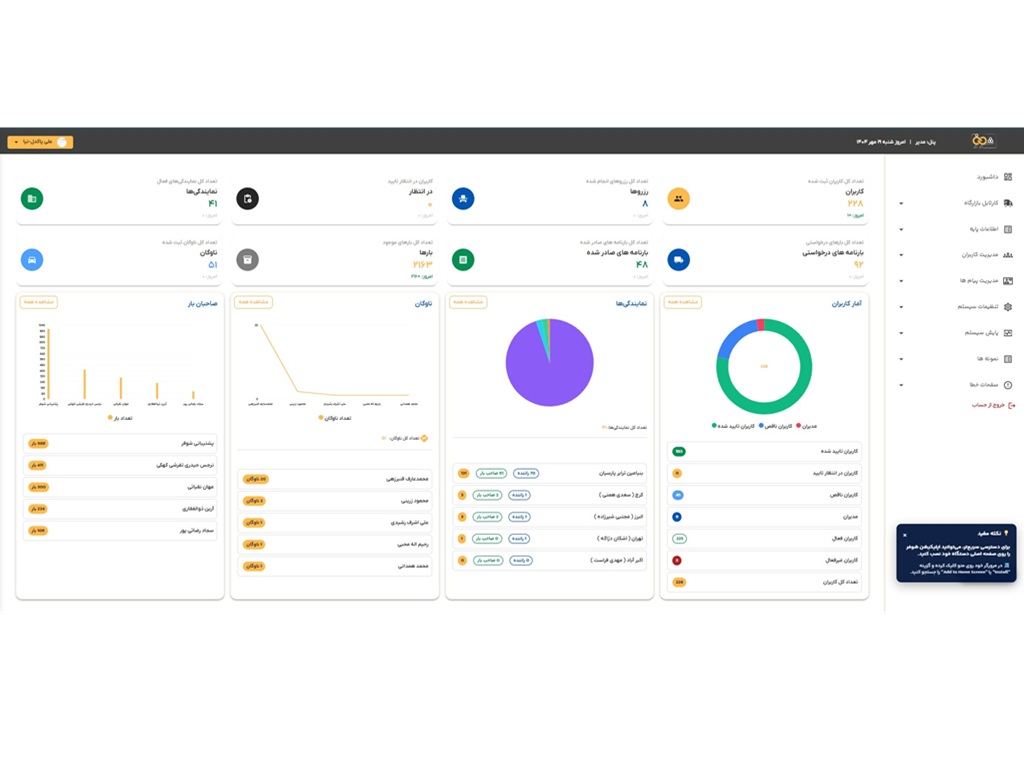Screen dimensions: 1024x768
Task: Open the user account dropdown in header
Action: [40, 142]
